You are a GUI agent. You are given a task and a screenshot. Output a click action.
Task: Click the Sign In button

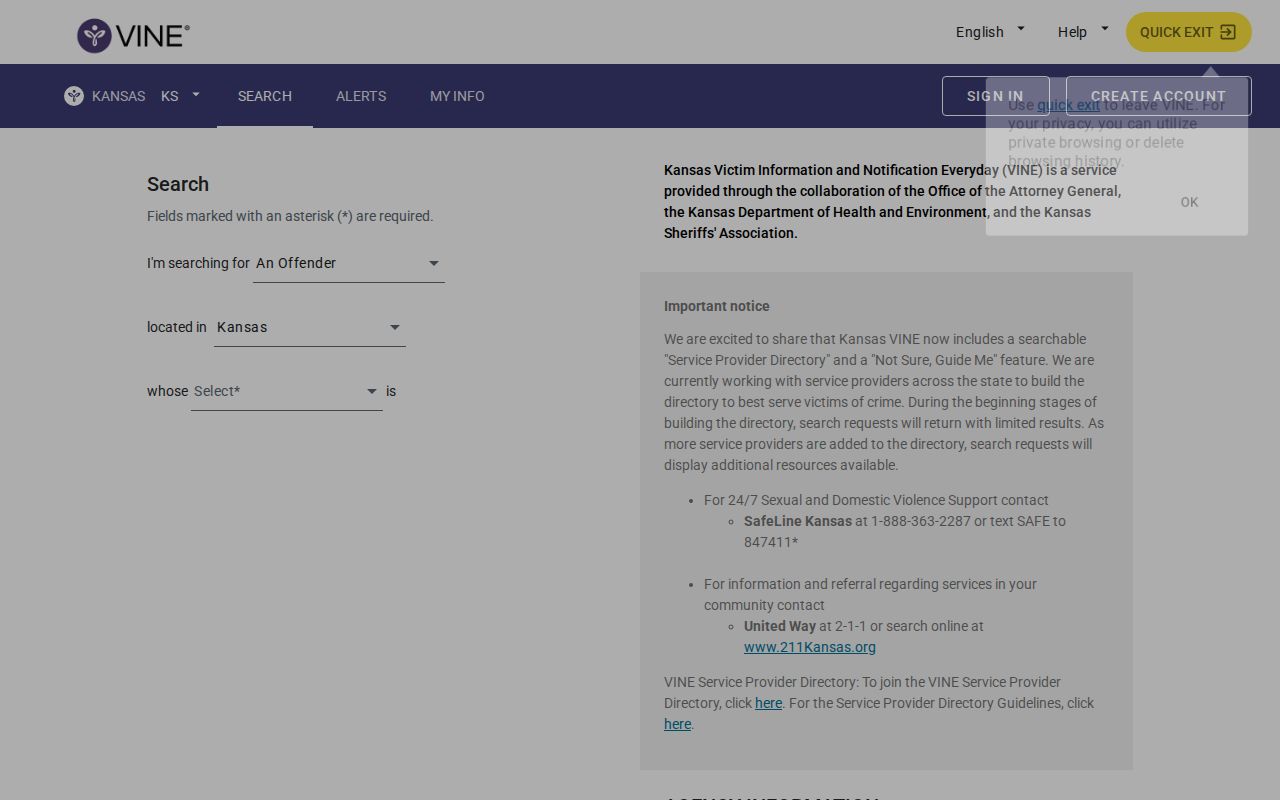[995, 96]
